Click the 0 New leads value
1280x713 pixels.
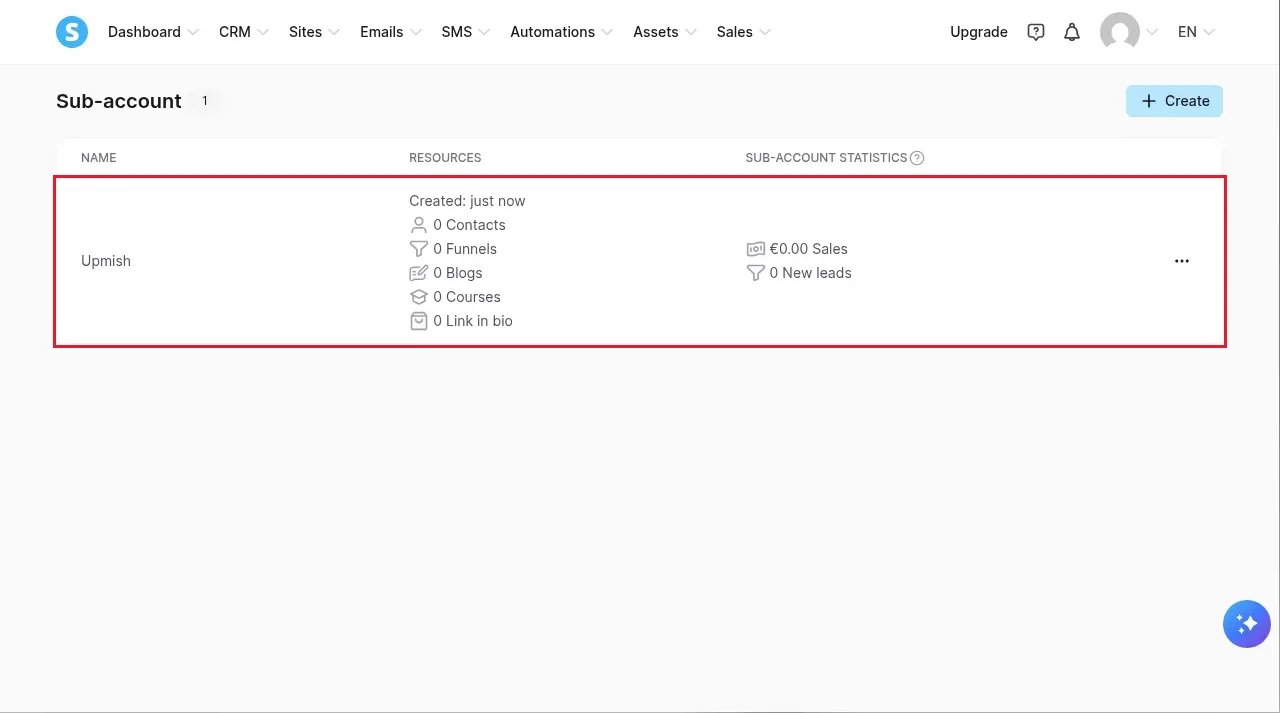click(x=811, y=273)
